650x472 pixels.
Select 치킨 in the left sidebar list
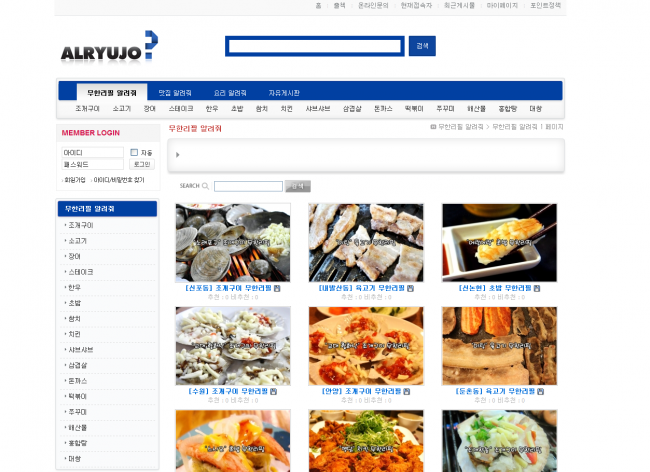[x=75, y=334]
